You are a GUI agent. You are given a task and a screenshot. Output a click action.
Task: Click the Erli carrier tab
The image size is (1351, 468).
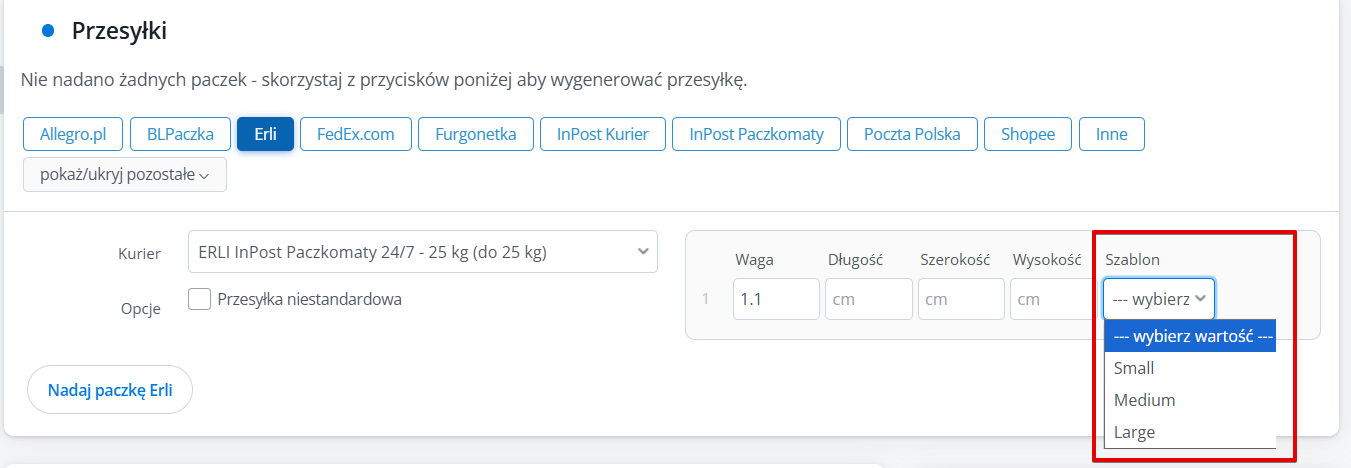point(265,134)
